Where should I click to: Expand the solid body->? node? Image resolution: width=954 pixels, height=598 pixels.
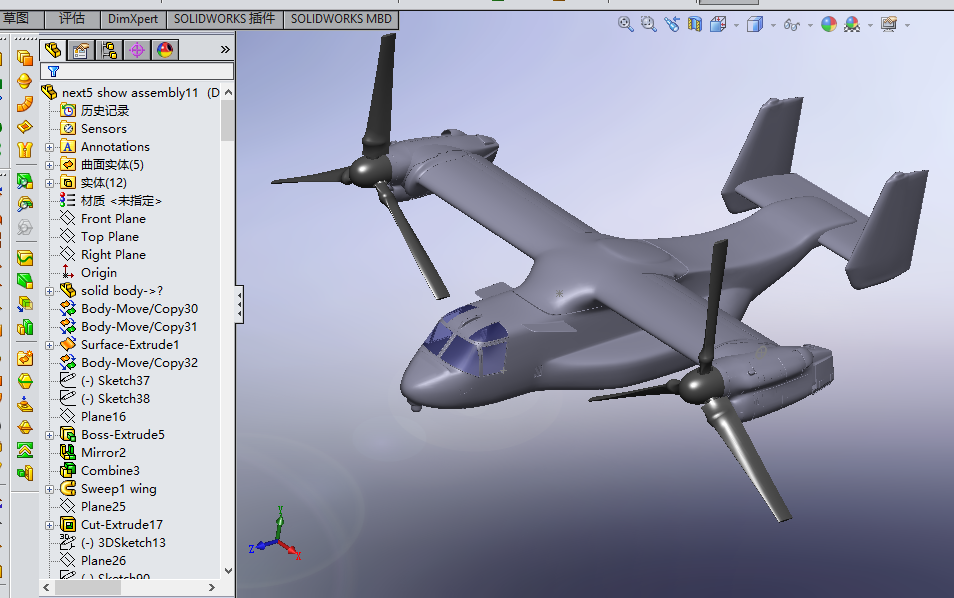tap(50, 291)
